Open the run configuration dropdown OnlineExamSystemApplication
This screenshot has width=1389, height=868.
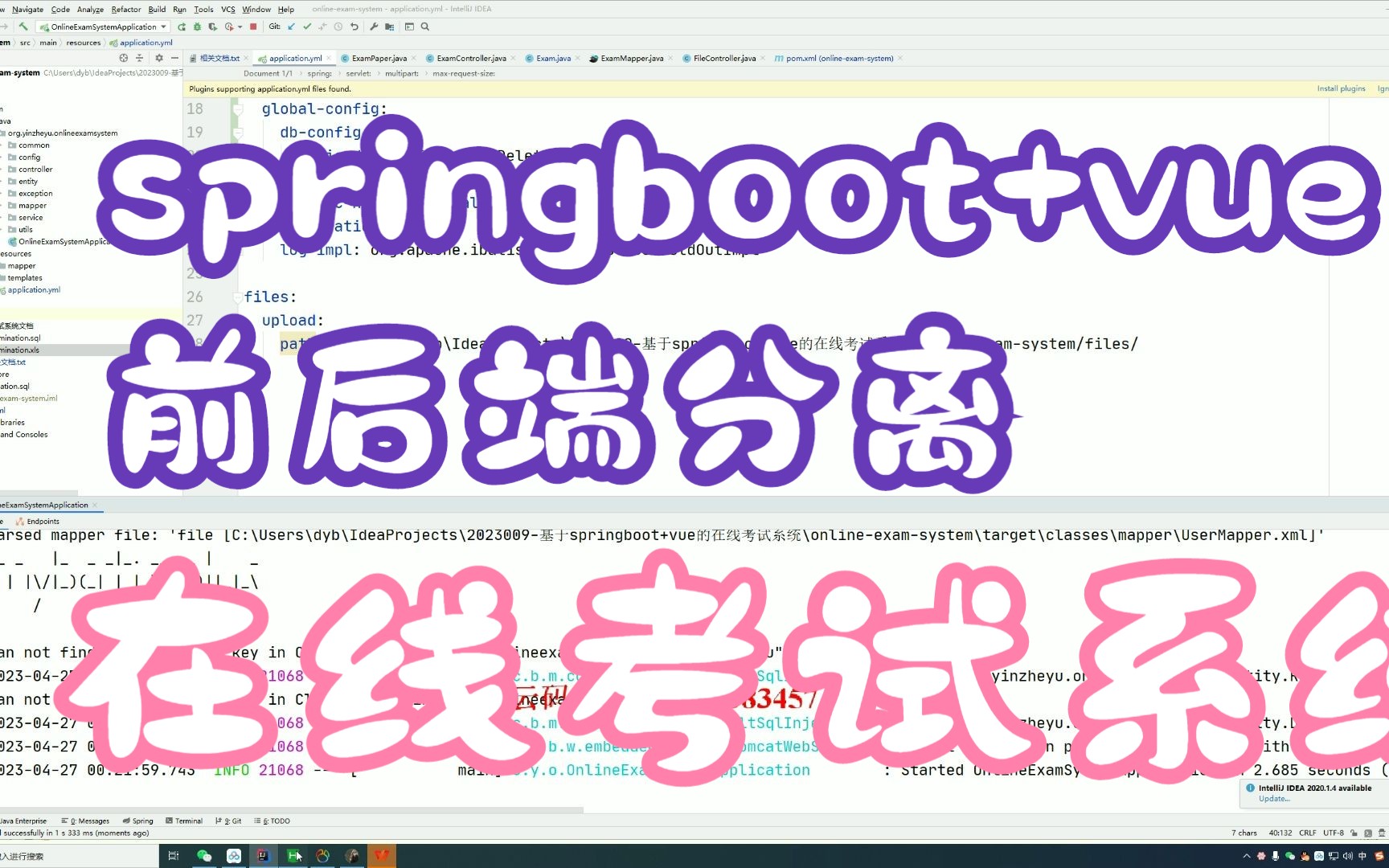pos(104,27)
